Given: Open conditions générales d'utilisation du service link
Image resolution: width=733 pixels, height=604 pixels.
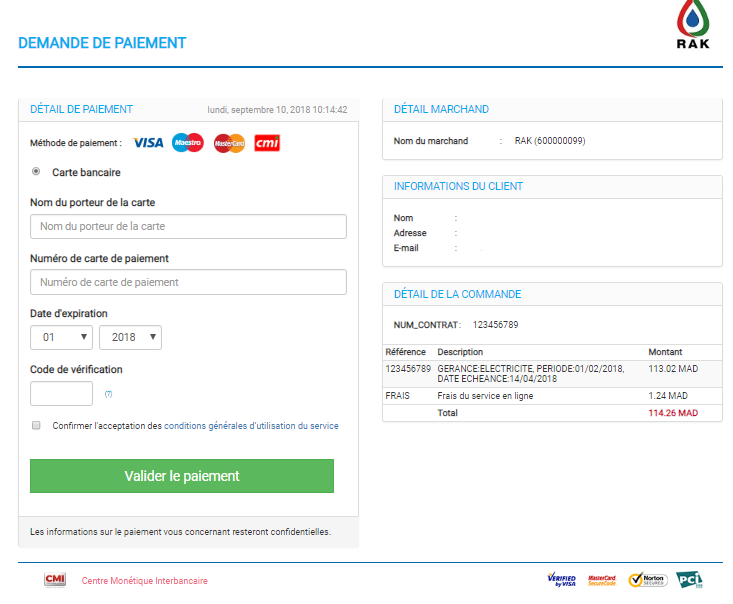Looking at the screenshot, I should [251, 426].
